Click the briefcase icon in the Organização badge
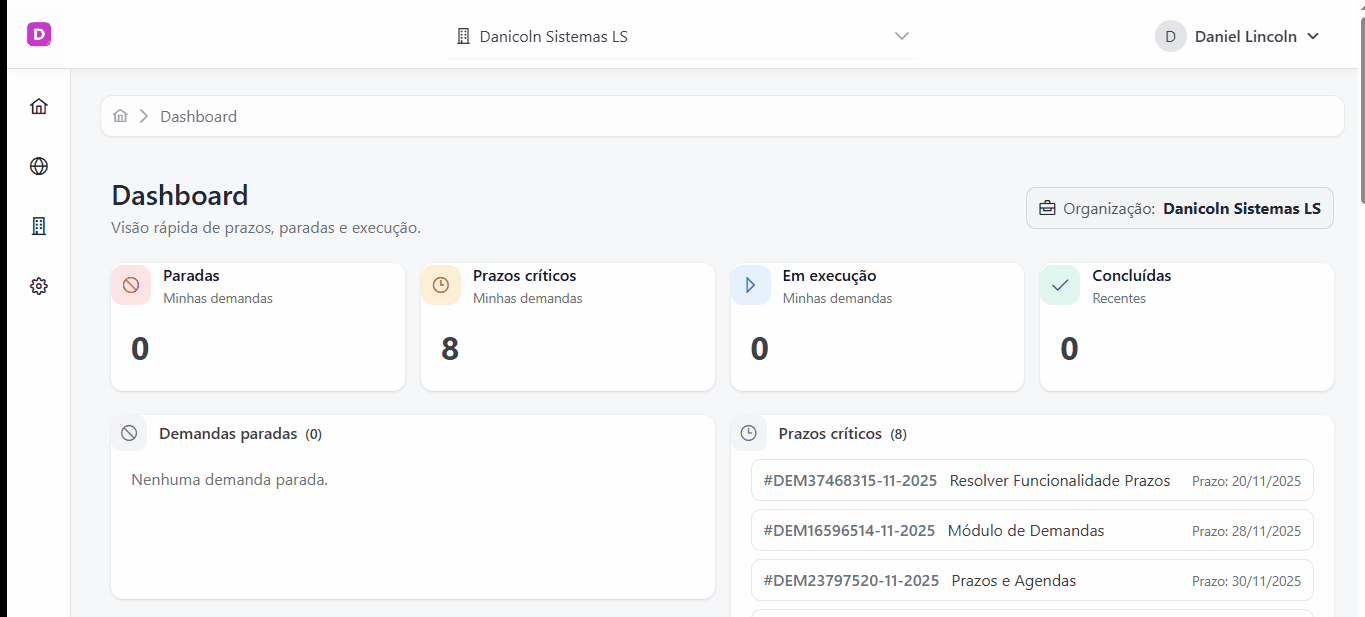This screenshot has width=1365, height=617. (1046, 208)
